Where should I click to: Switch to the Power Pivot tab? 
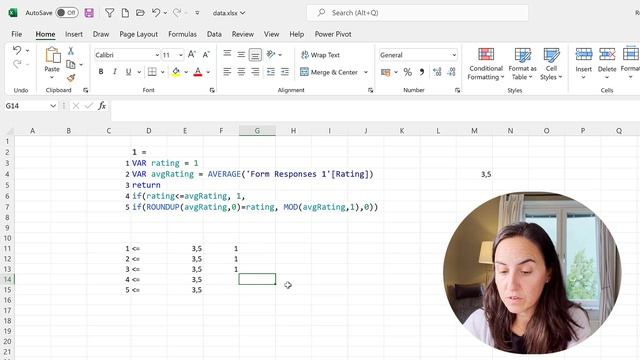tap(333, 34)
